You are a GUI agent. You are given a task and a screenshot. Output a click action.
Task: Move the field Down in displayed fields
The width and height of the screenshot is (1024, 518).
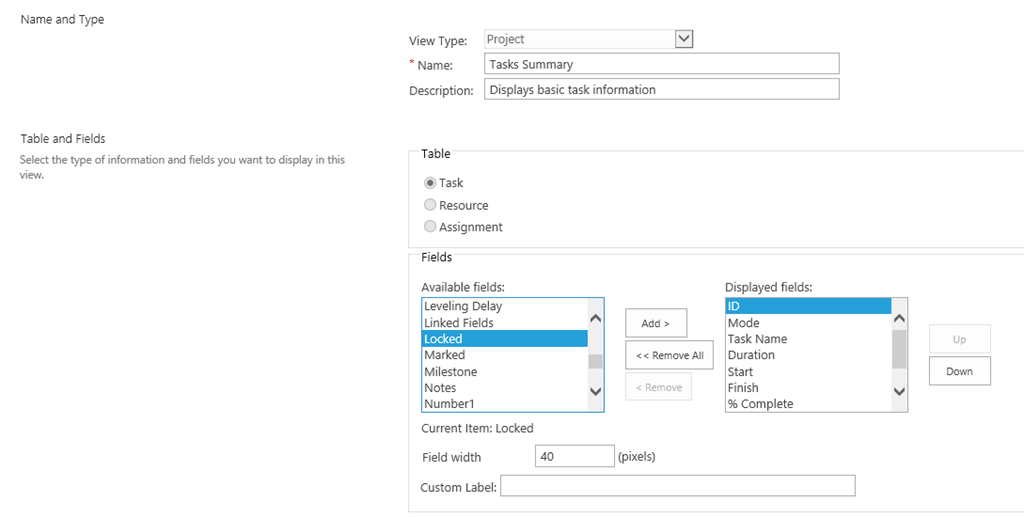point(959,371)
